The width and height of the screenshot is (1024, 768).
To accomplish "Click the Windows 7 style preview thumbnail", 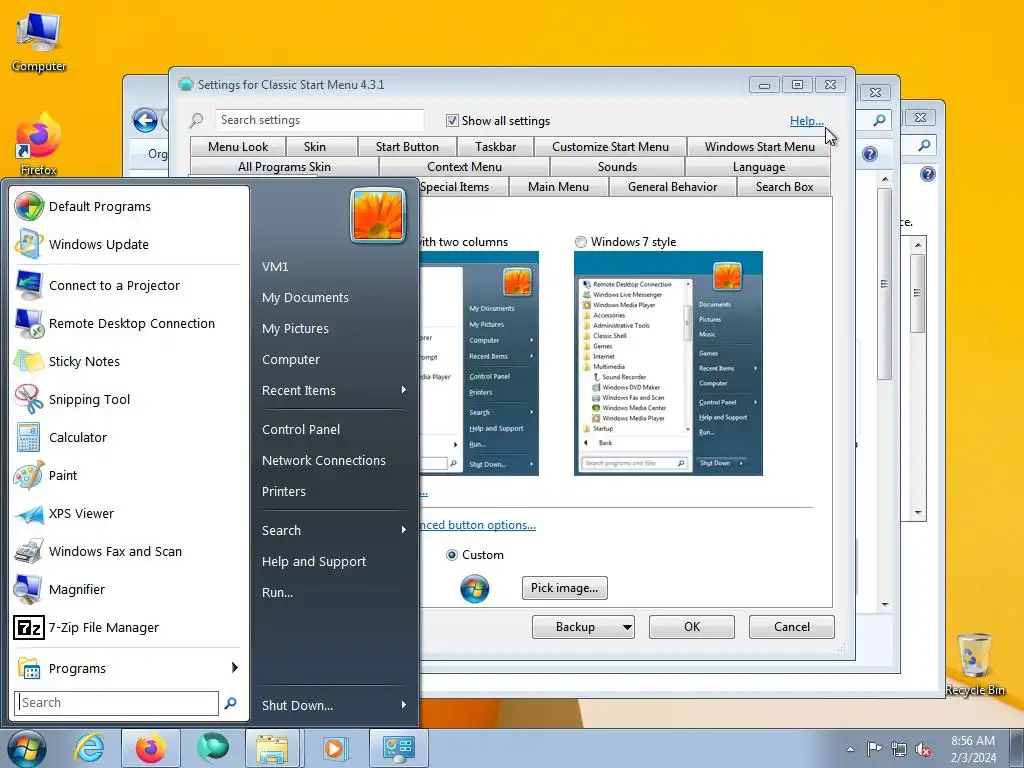I will [x=668, y=363].
